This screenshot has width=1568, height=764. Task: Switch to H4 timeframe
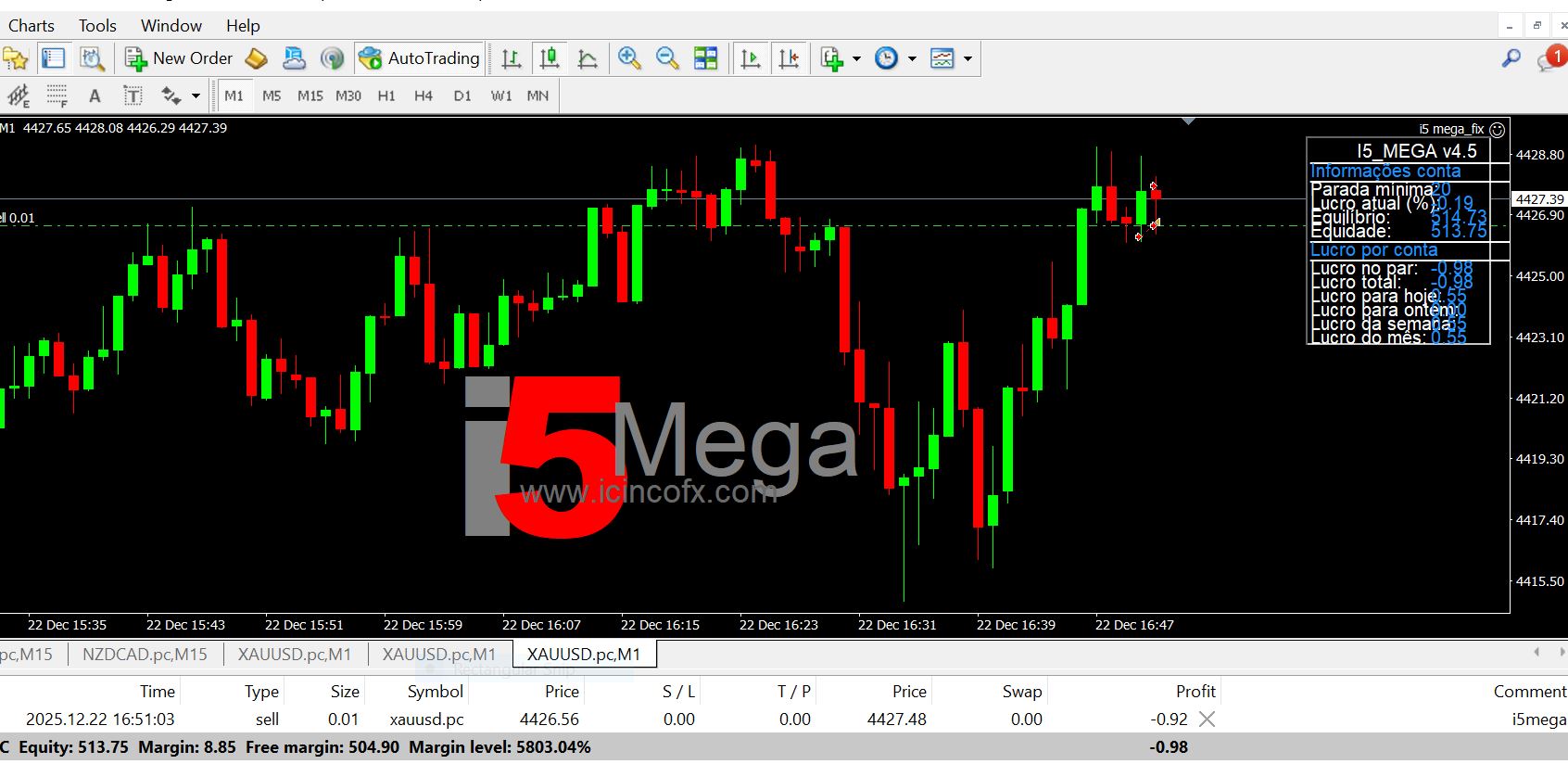tap(424, 95)
